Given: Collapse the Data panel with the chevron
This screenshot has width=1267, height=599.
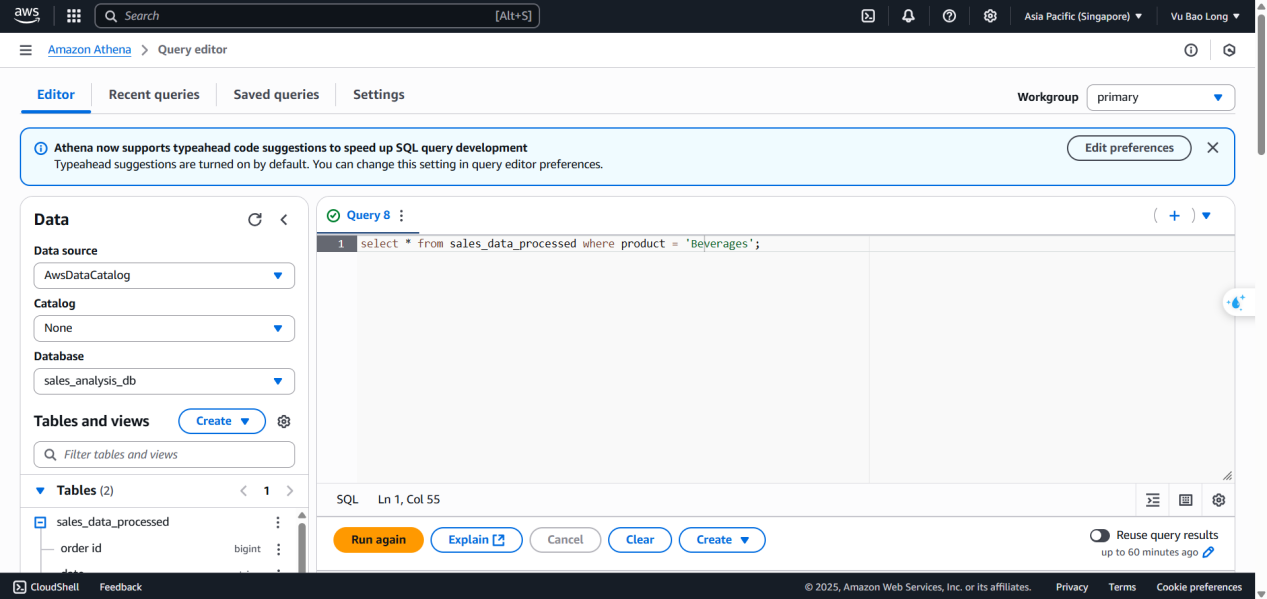Looking at the screenshot, I should [284, 220].
